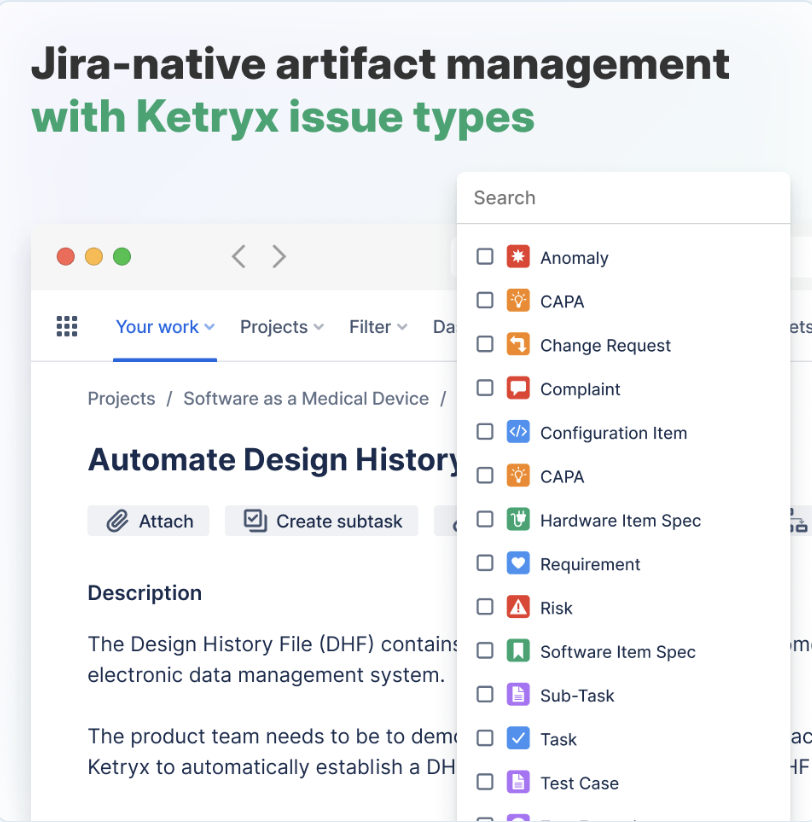Viewport: 812px width, 822px height.
Task: Click the Configuration Item code icon
Action: (517, 432)
